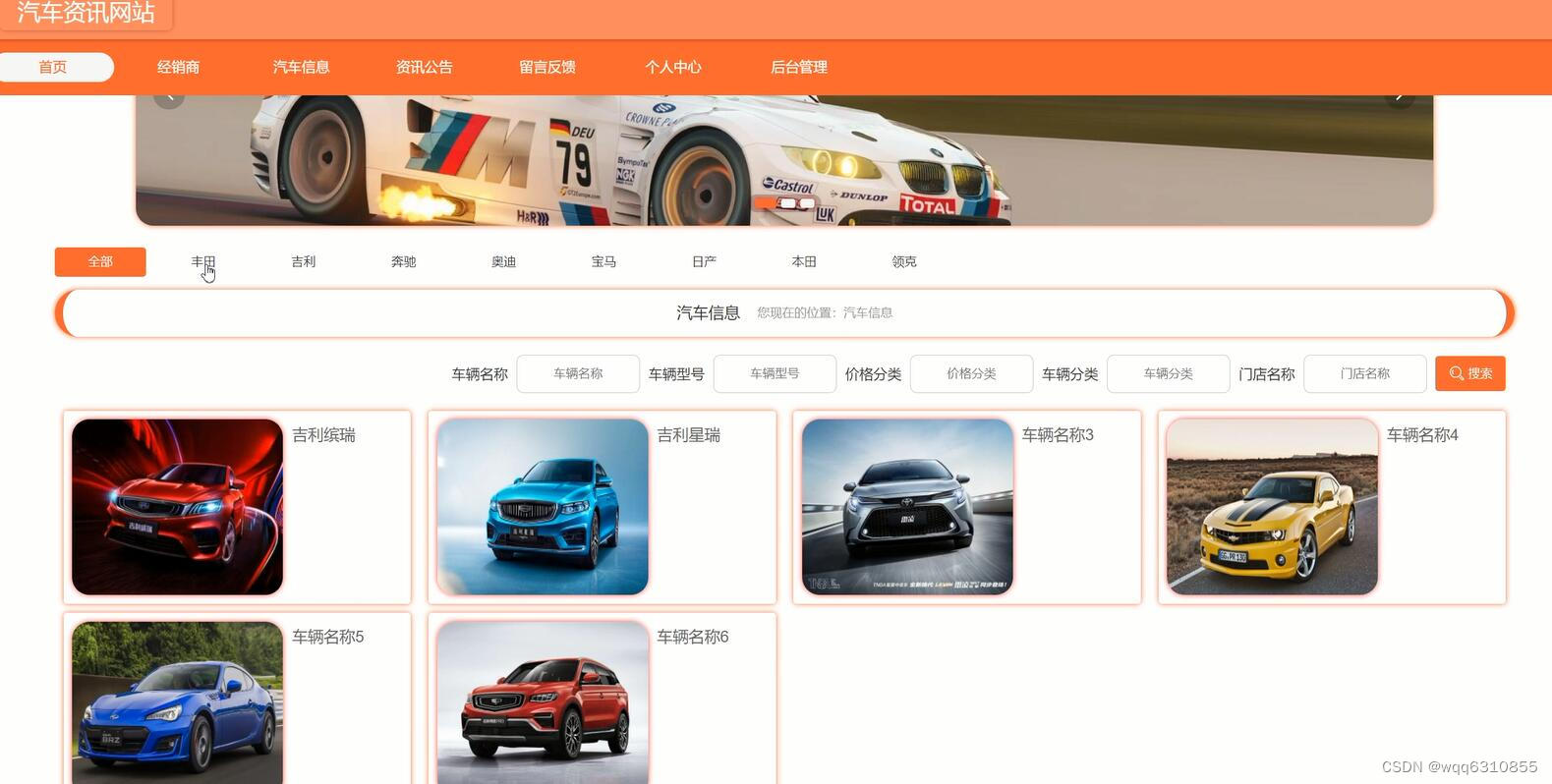
Task: Open the 车辆名称3 silver Toyota thumbnail
Action: [x=907, y=507]
